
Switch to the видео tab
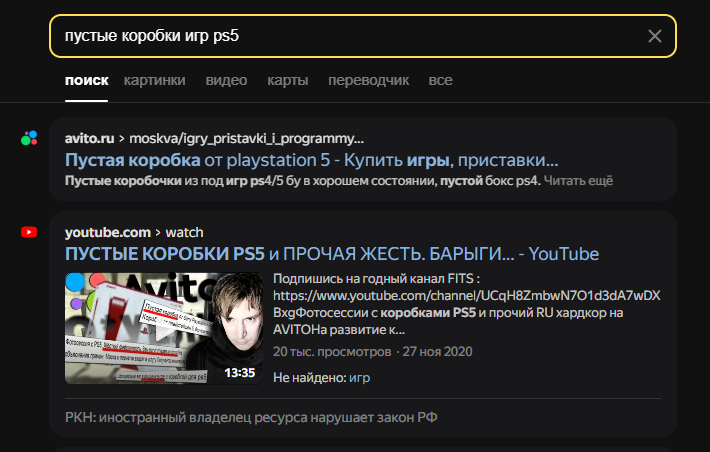[x=226, y=80]
